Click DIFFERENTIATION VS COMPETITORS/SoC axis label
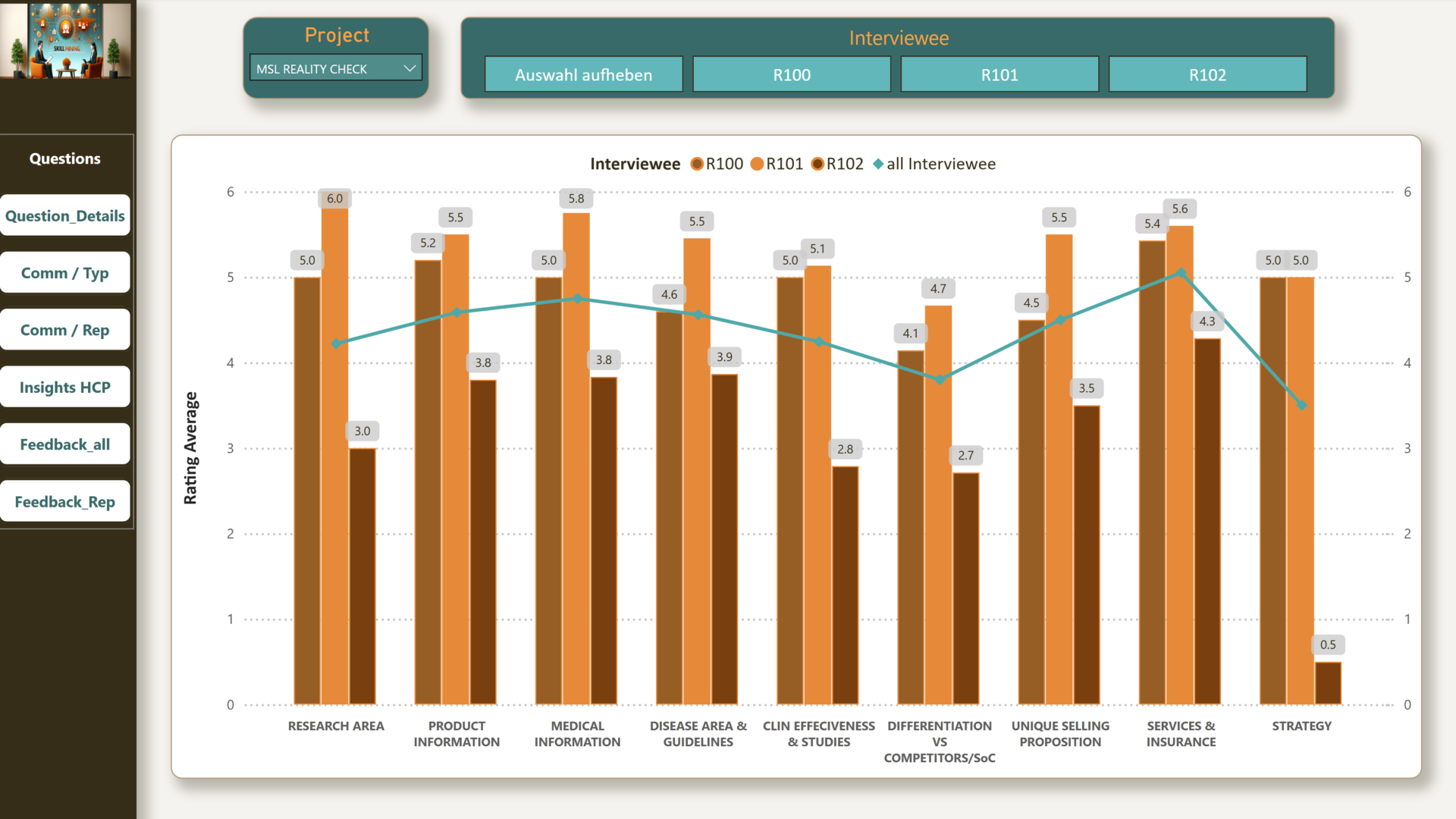 [x=940, y=742]
